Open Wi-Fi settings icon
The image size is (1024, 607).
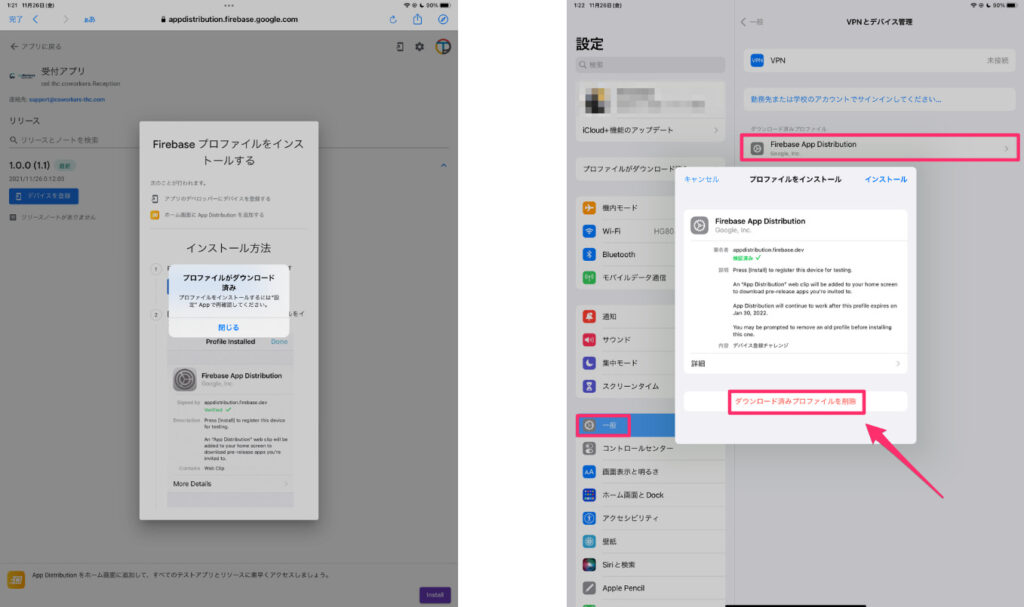pos(589,231)
